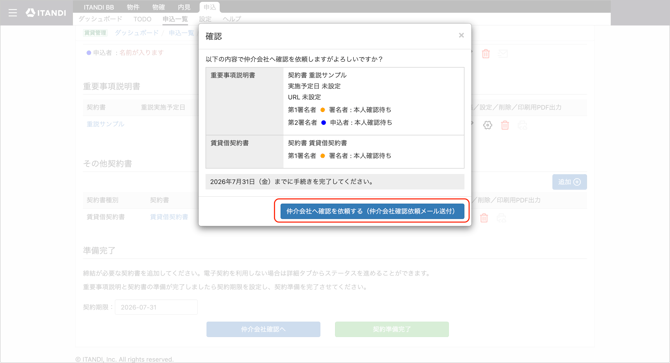Screen dimensions: 670x363
Task: Open ヘルプ in the sub navigation
Action: (232, 19)
